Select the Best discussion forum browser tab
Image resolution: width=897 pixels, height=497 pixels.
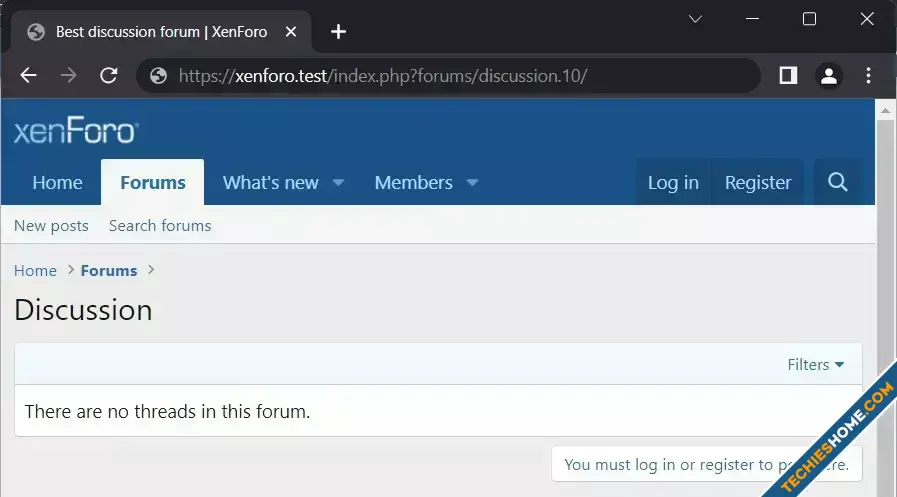coord(161,32)
